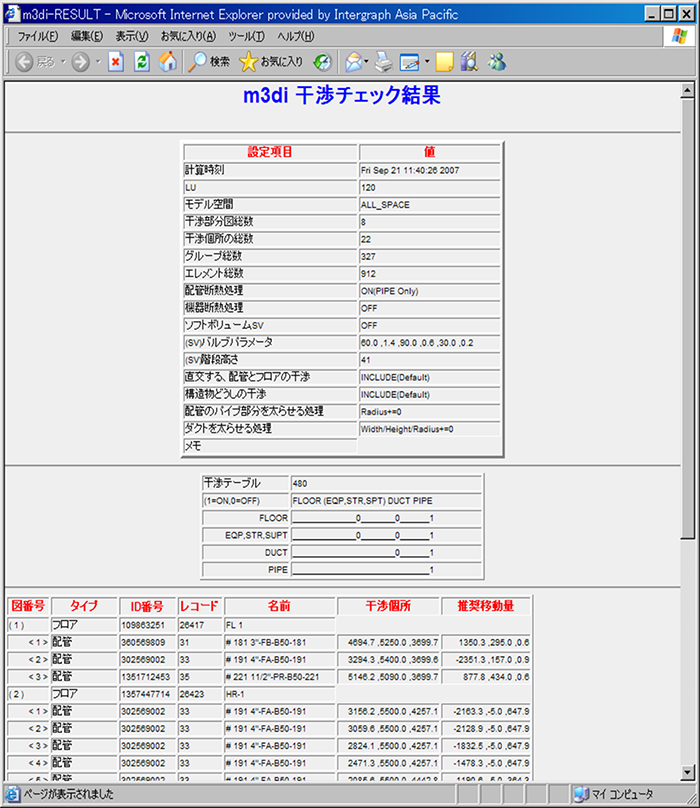Screen dimensions: 700x808
Task: Open the History toolbar icon
Action: click(x=322, y=62)
